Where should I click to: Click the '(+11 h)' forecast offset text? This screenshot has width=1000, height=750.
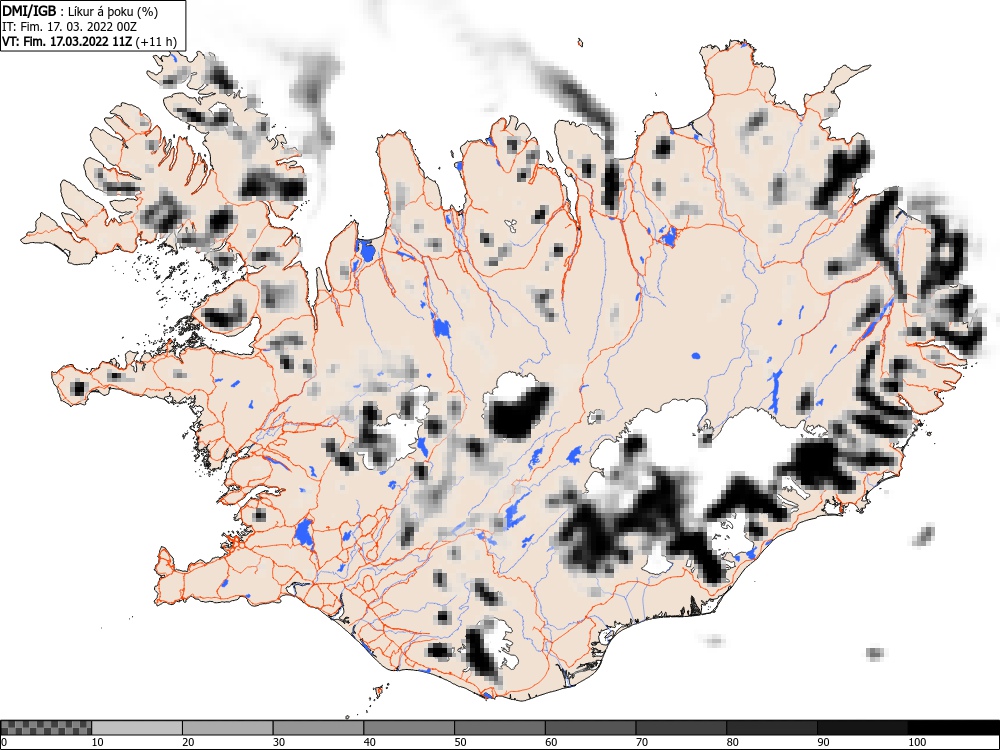tap(156, 42)
